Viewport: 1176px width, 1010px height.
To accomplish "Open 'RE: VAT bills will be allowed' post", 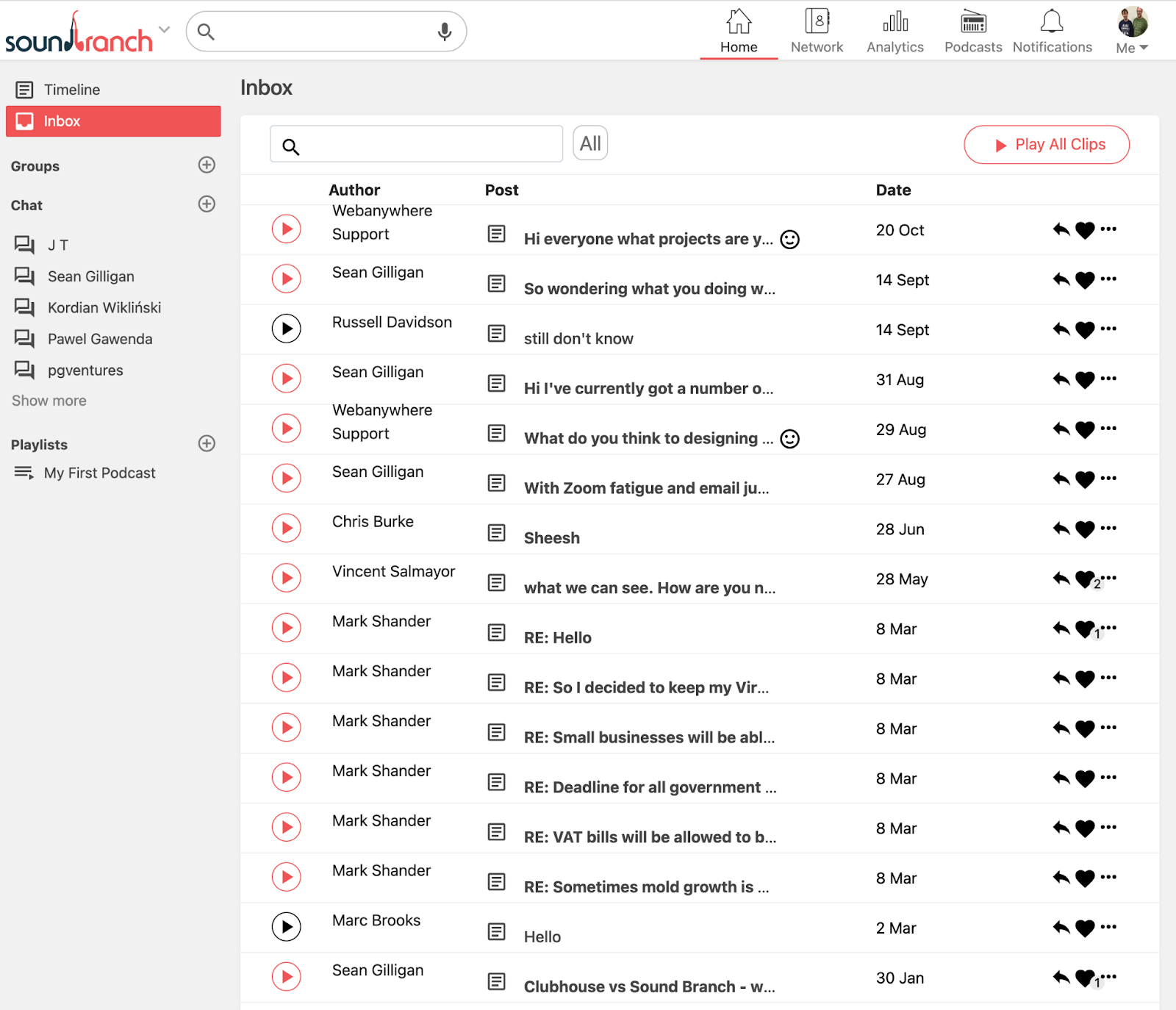I will 650,837.
